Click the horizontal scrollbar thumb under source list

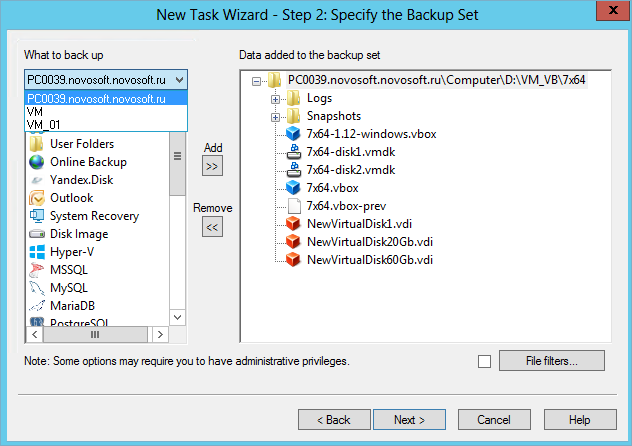(x=95, y=334)
